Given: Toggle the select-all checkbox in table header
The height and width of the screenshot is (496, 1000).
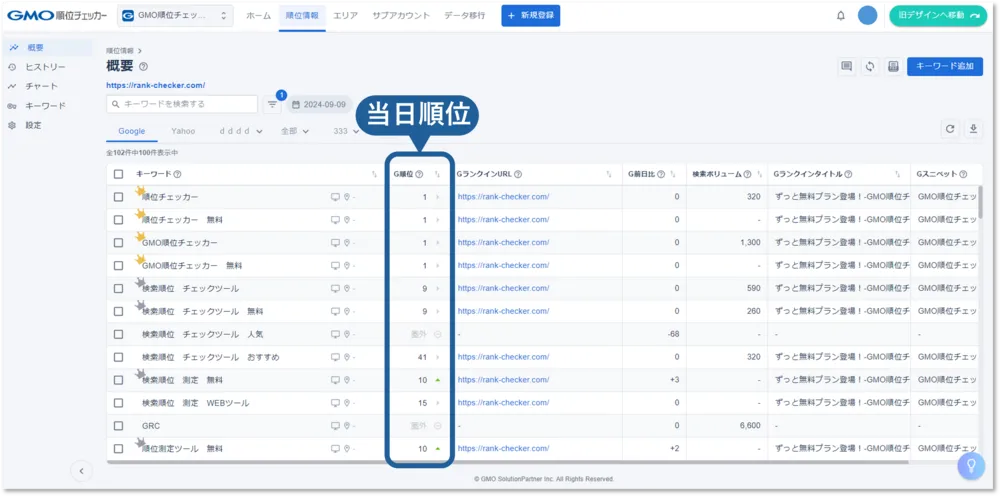Looking at the screenshot, I should coord(119,174).
